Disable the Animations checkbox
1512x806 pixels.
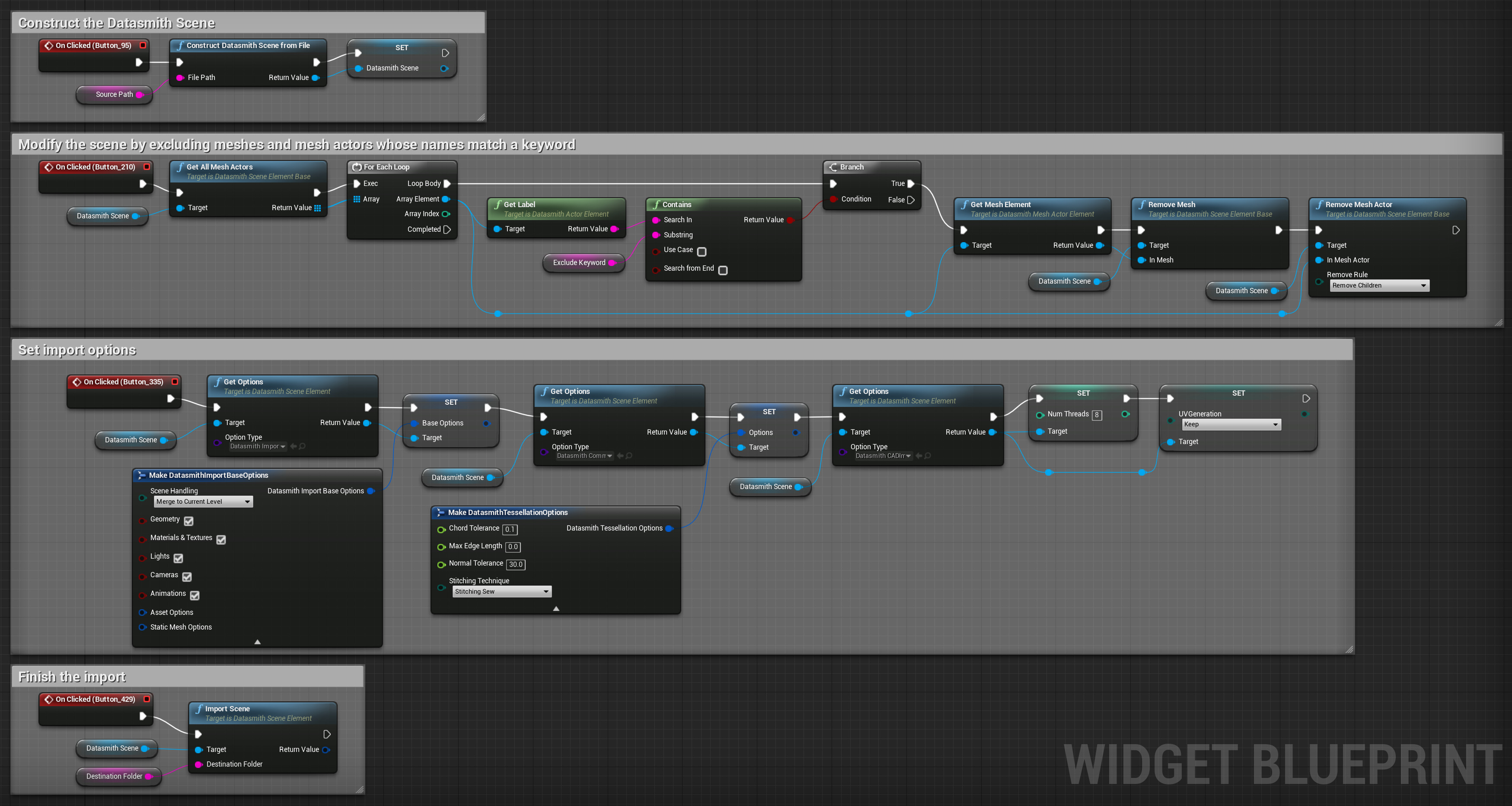195,595
